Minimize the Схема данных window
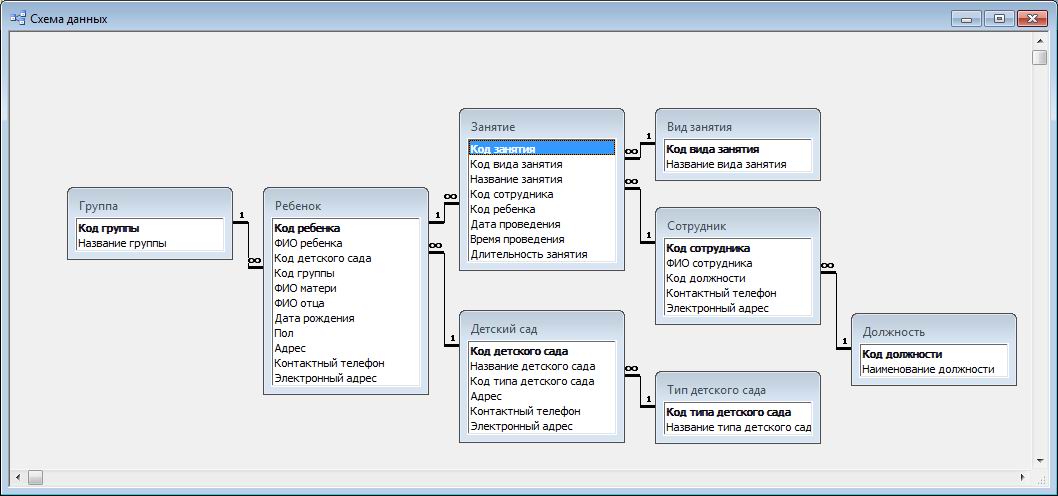The width and height of the screenshot is (1058, 496). 966,18
